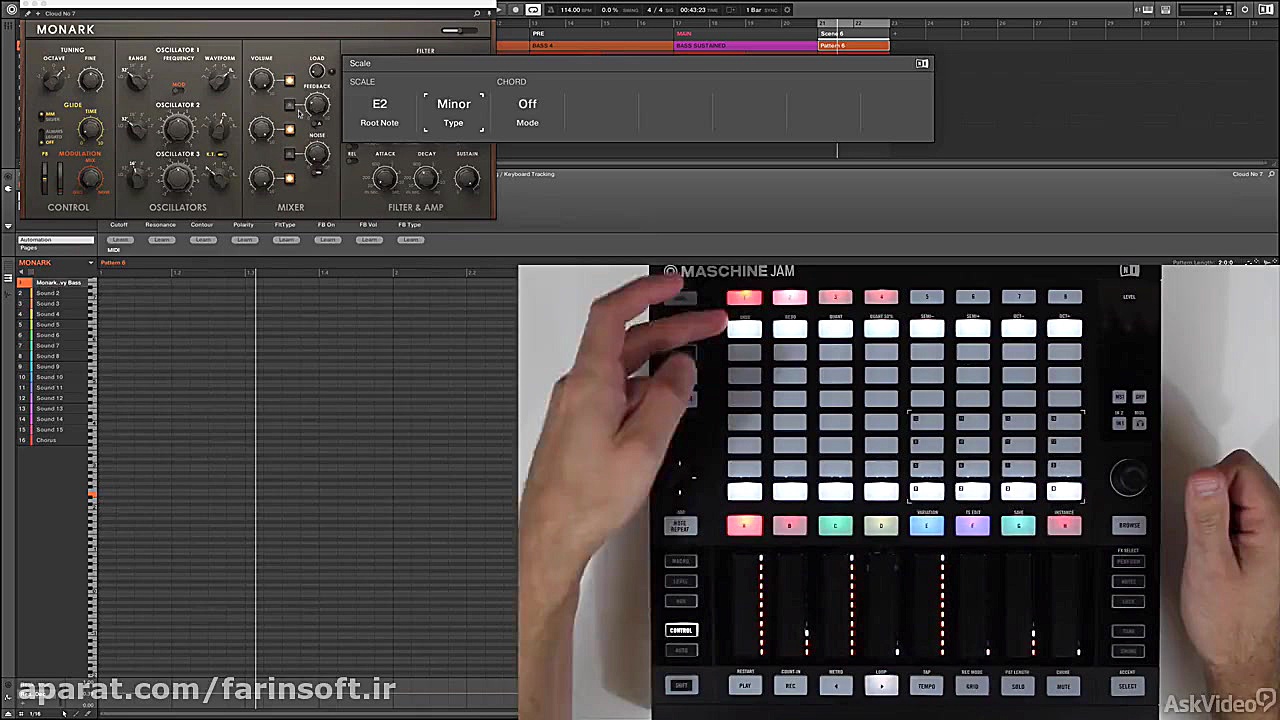1280x720 pixels.
Task: Click the Sustain envelope knob
Action: point(467,178)
